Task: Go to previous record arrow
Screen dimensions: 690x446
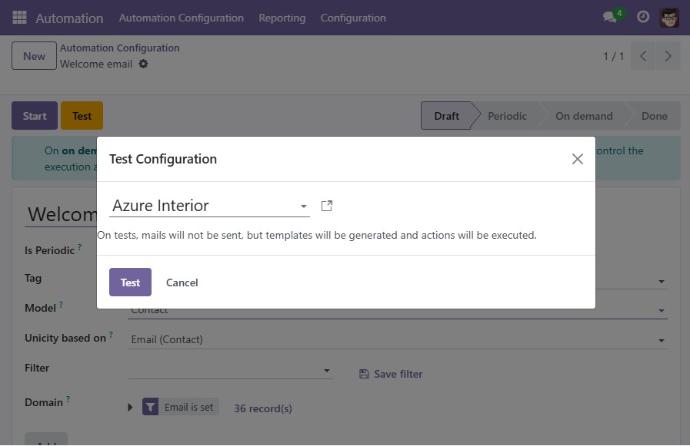Action: pyautogui.click(x=643, y=56)
